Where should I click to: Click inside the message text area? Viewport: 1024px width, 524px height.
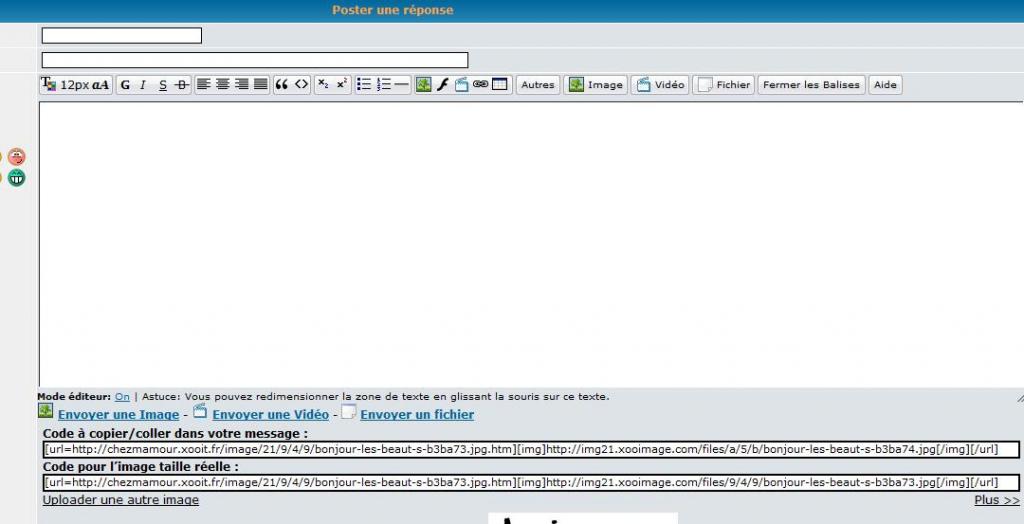coord(531,244)
